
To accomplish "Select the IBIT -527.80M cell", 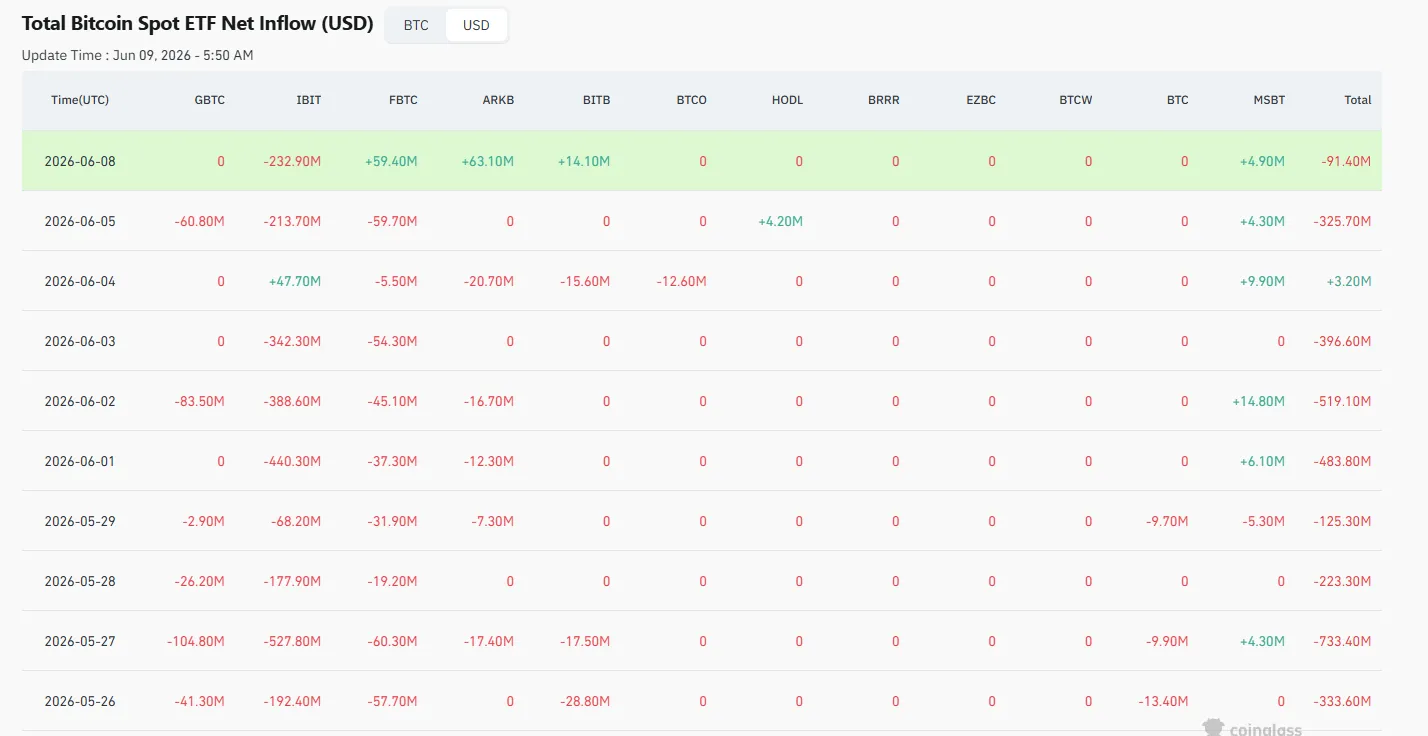I will coord(292,641).
